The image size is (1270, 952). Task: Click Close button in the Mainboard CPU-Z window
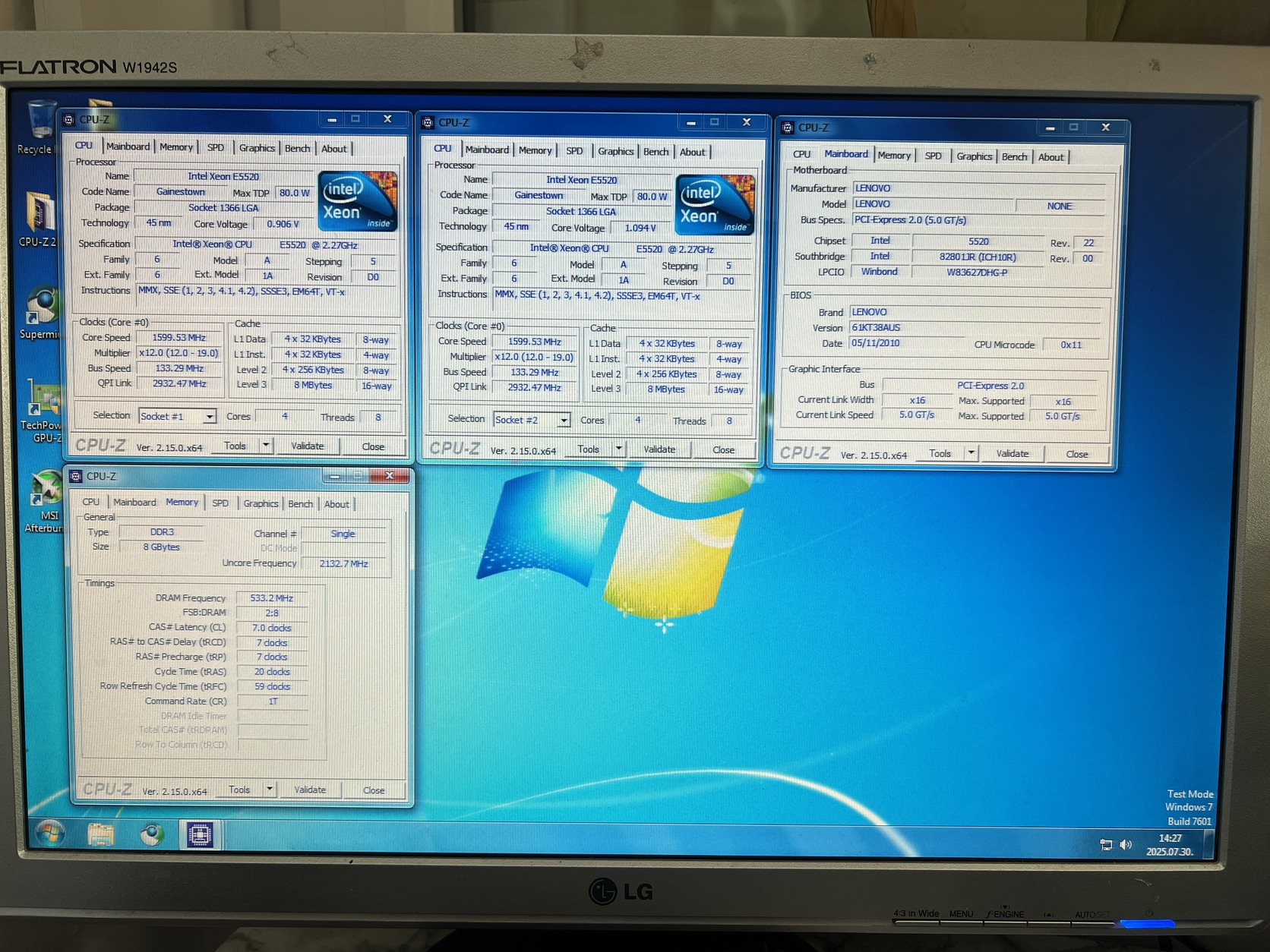[1077, 454]
